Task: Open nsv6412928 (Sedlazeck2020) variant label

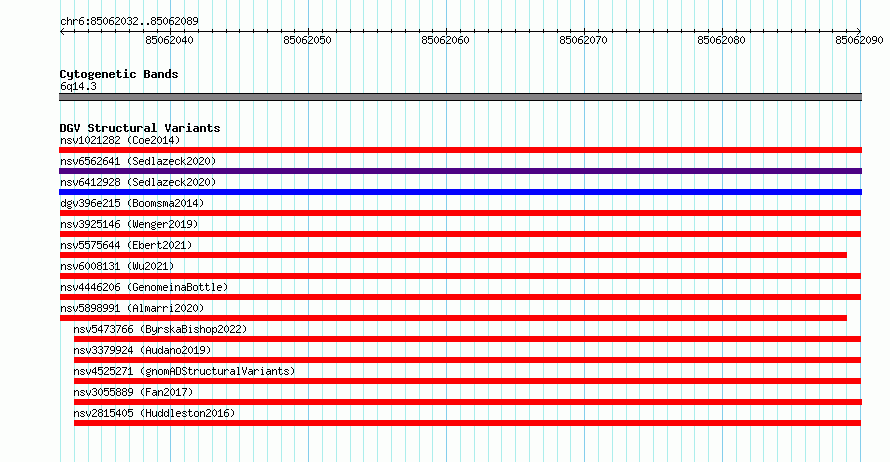Action: click(x=138, y=182)
